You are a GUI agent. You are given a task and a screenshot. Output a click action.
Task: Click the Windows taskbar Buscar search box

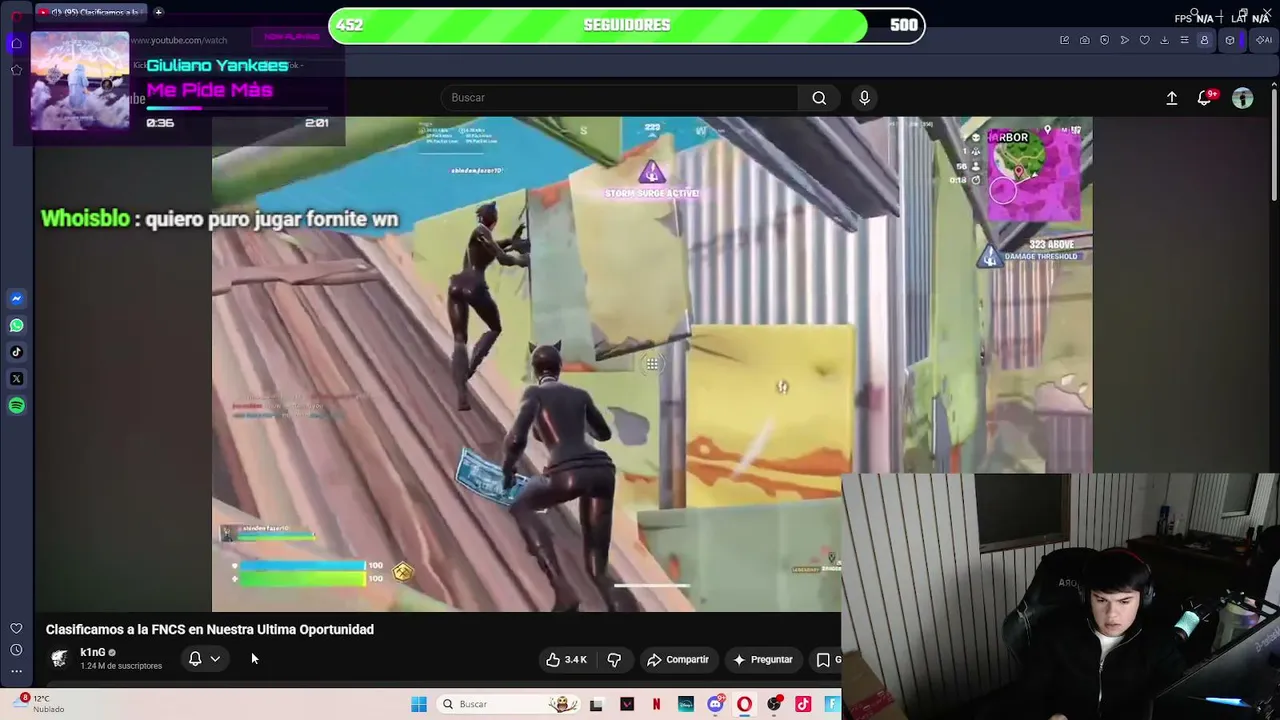[x=508, y=704]
